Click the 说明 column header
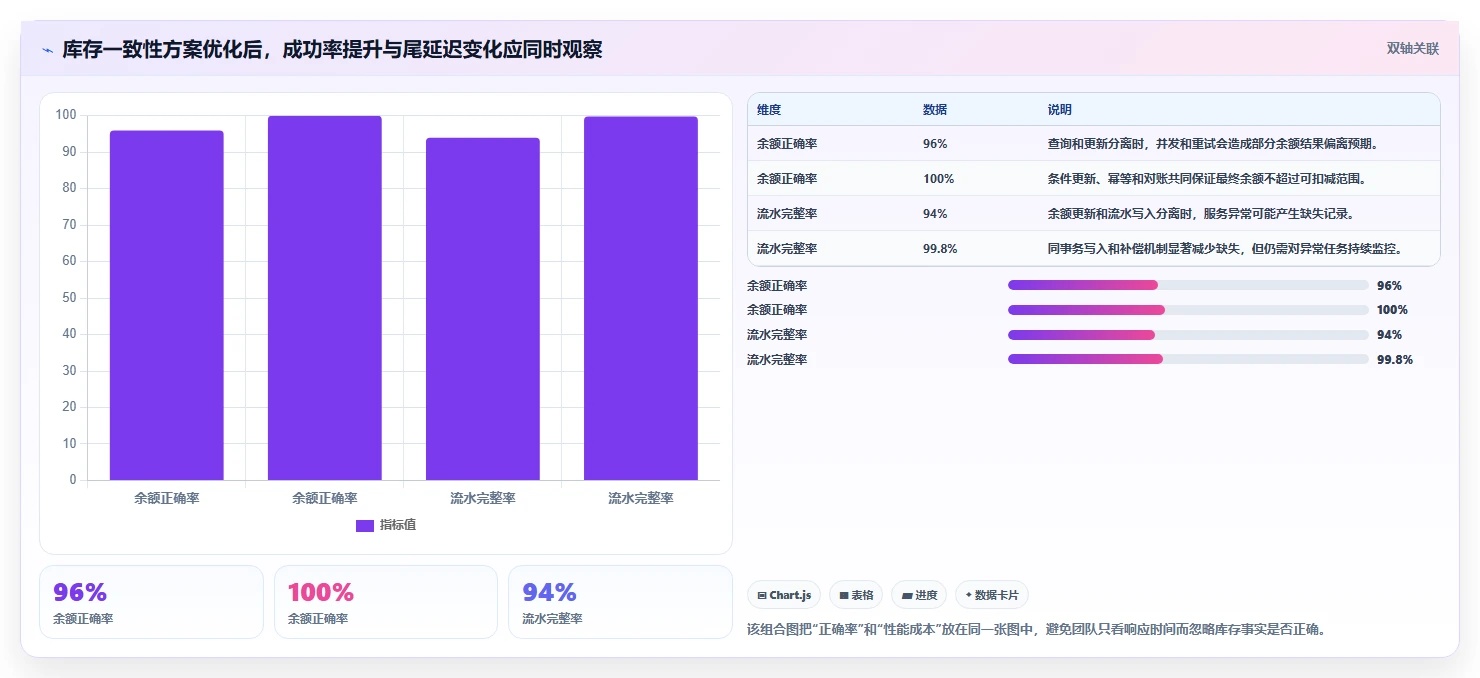 (1059, 109)
